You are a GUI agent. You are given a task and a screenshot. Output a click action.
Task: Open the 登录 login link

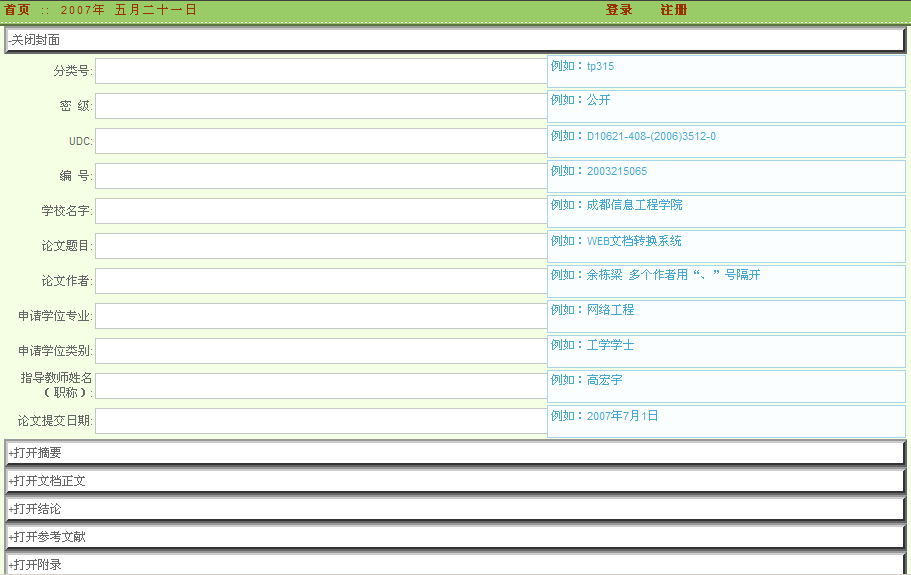tap(619, 10)
